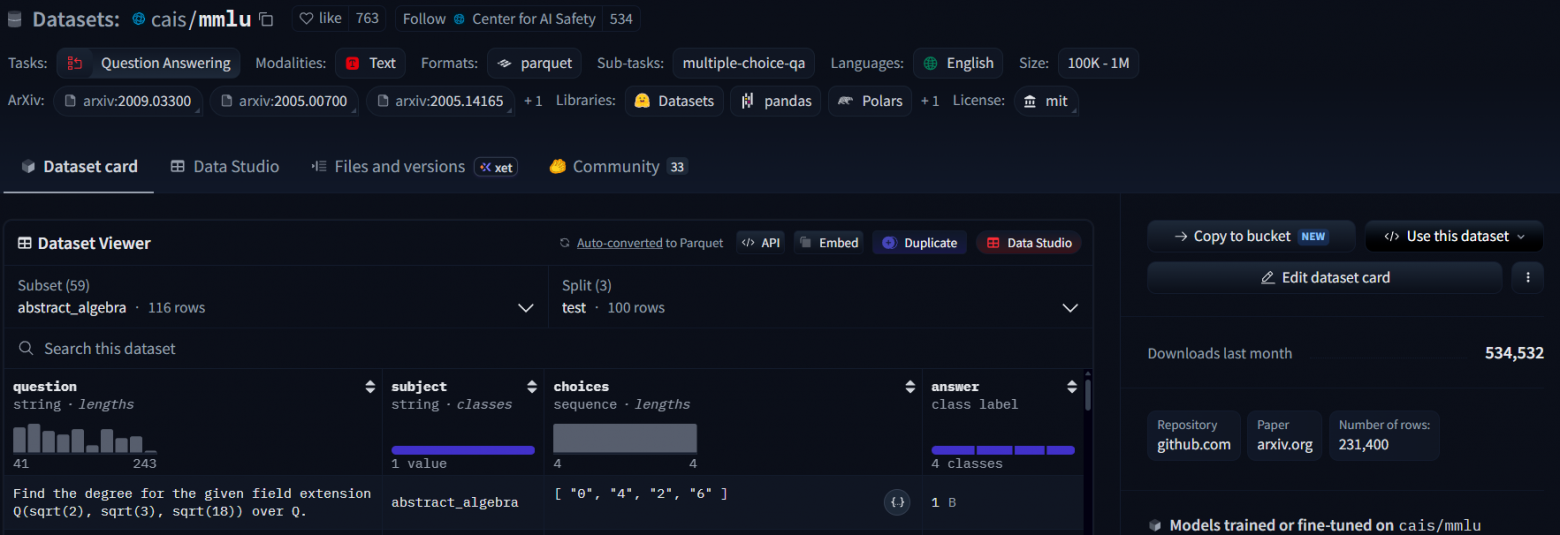Select the parquet format tag

point(534,63)
